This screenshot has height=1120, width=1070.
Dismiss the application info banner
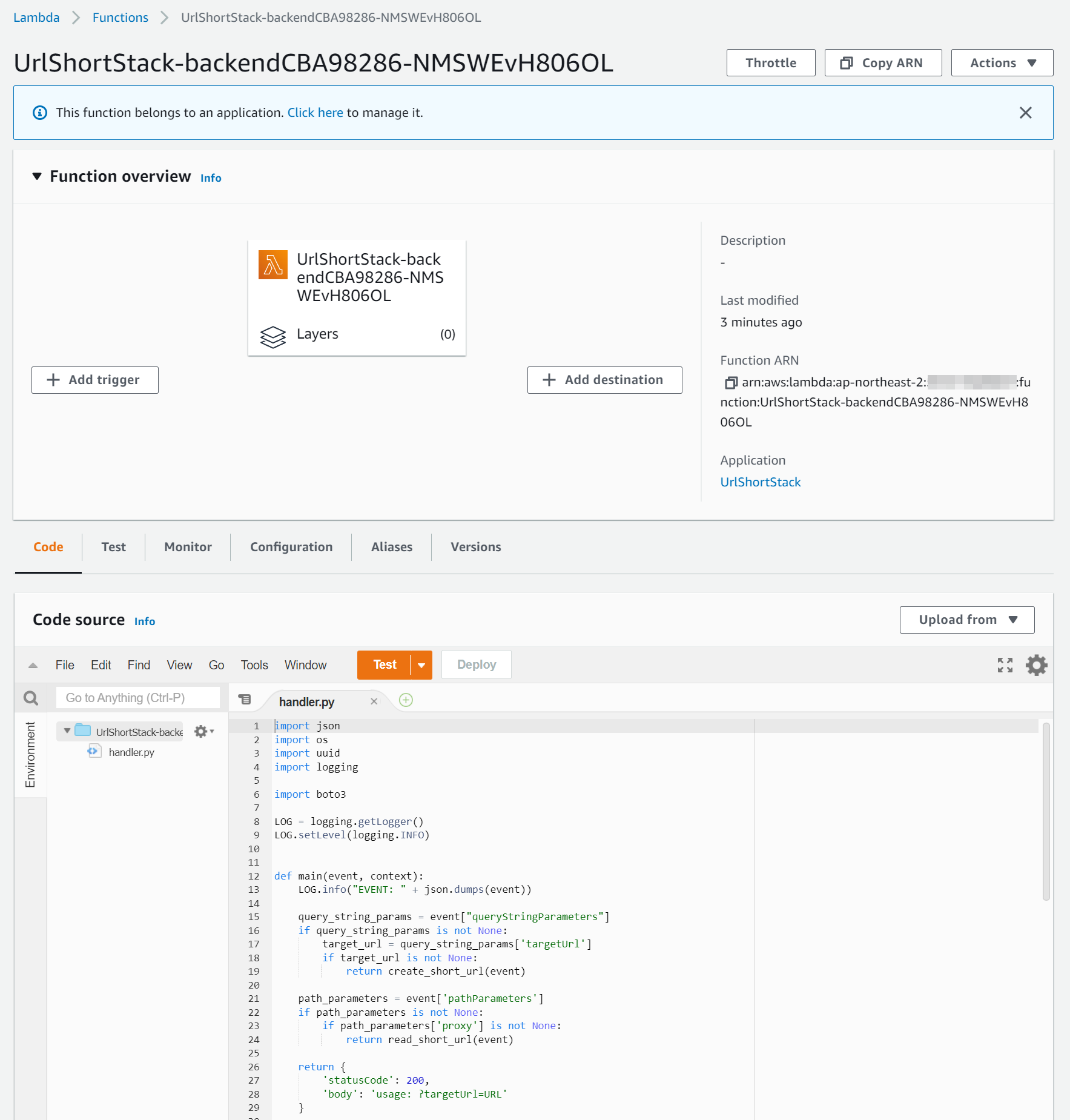[1025, 113]
